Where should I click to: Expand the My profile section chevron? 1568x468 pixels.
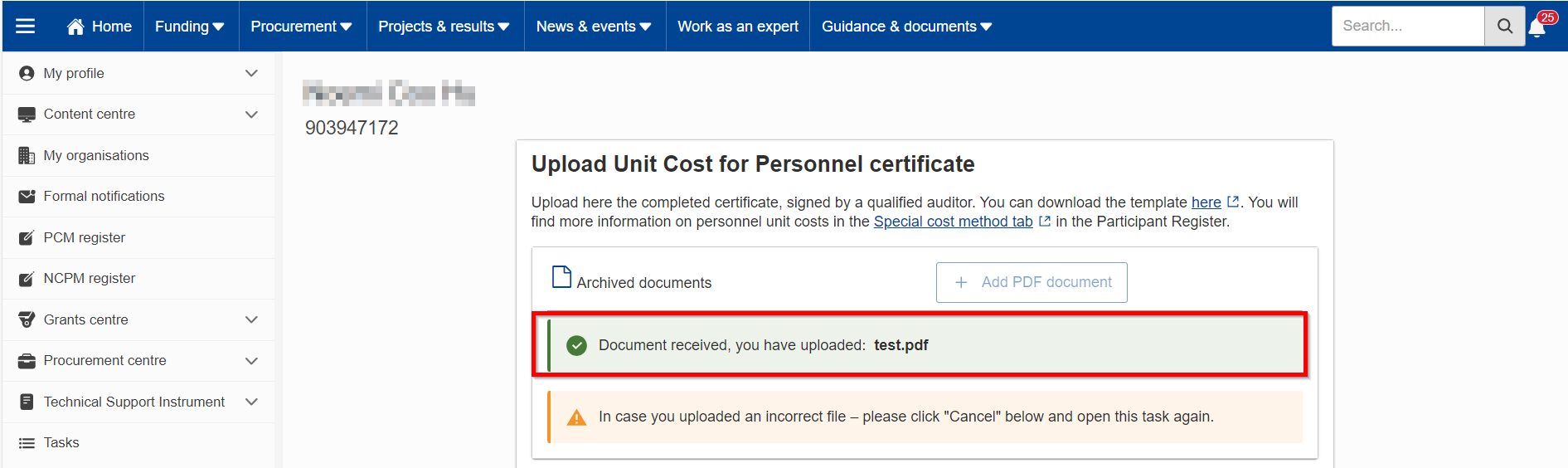coord(251,73)
